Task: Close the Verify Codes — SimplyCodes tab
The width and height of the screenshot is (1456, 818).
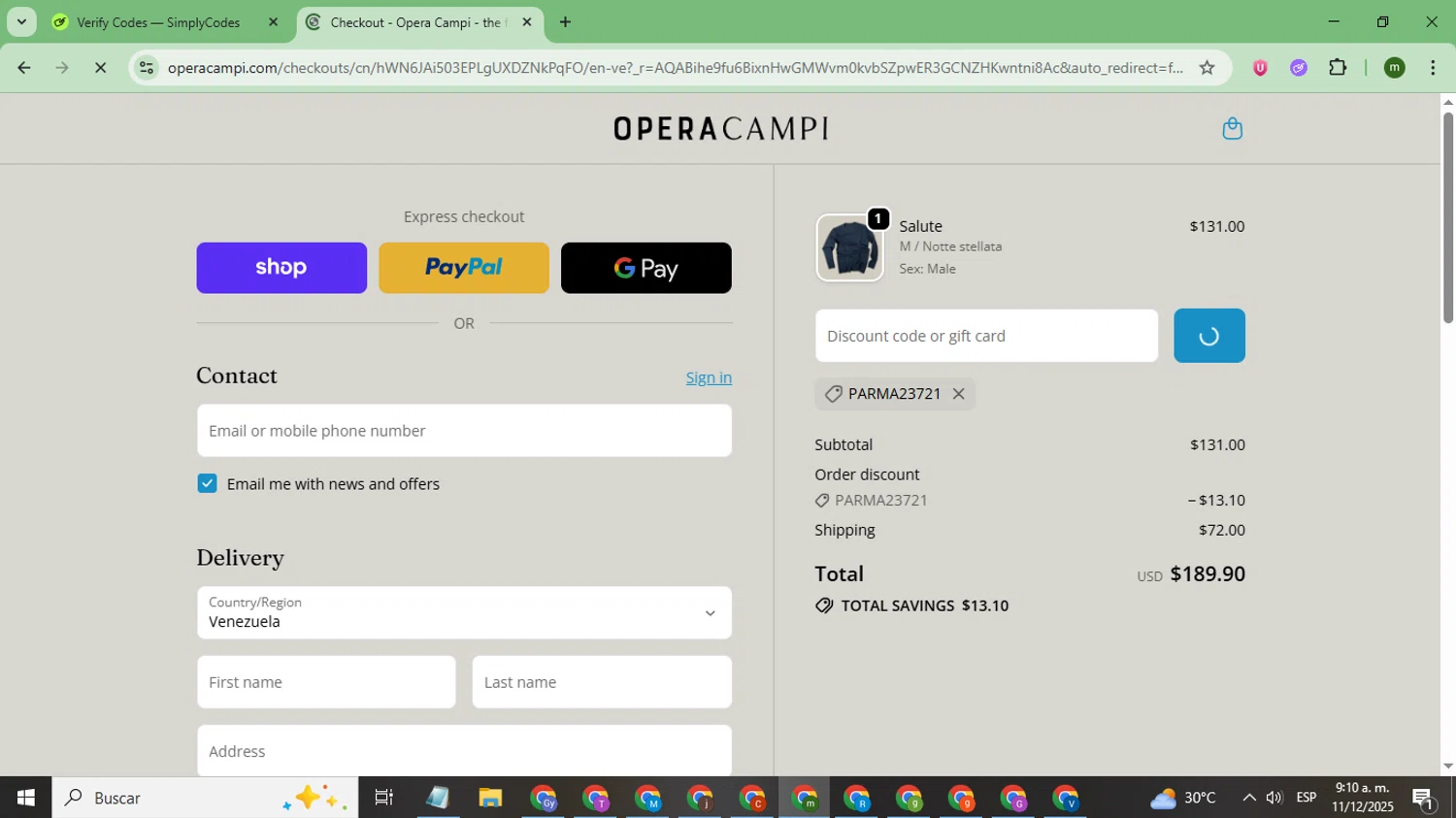Action: (273, 22)
